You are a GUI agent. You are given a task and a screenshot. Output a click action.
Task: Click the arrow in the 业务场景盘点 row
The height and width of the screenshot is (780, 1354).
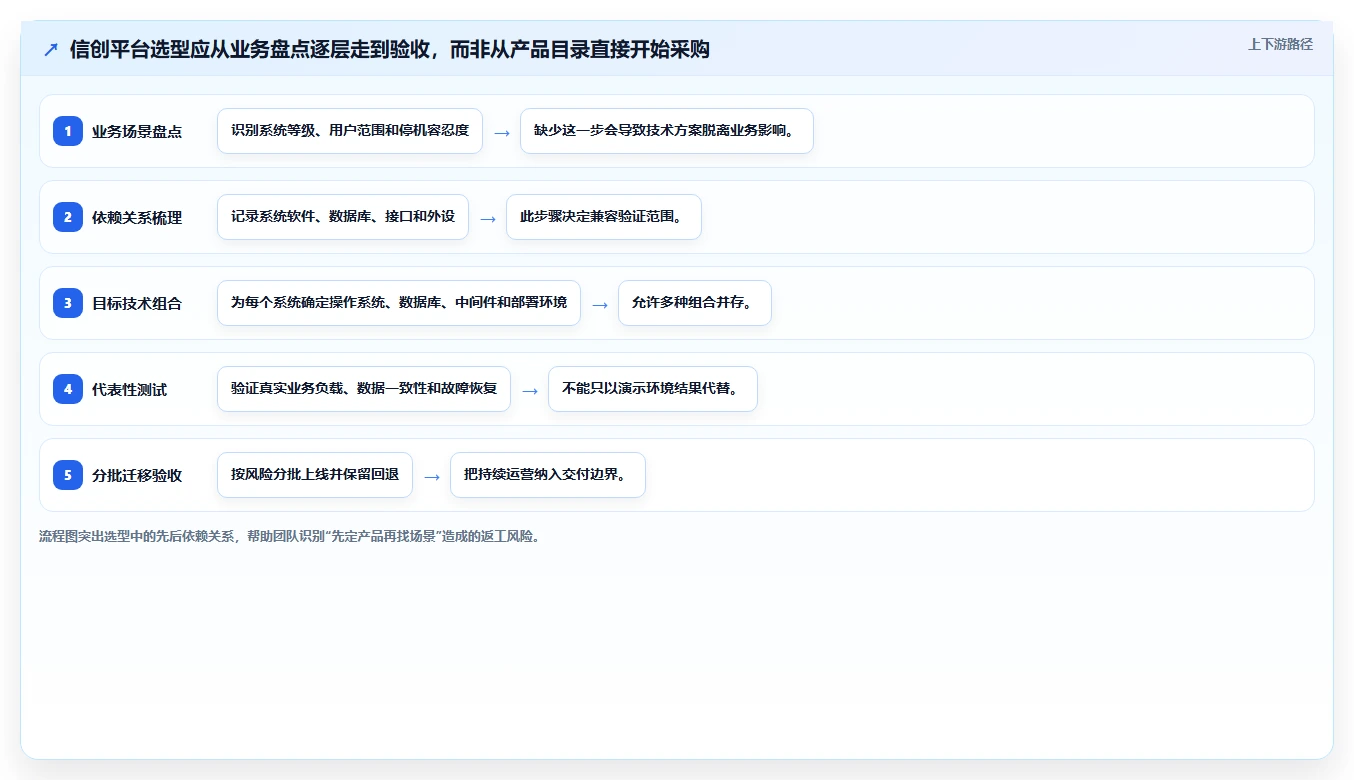pyautogui.click(x=502, y=132)
